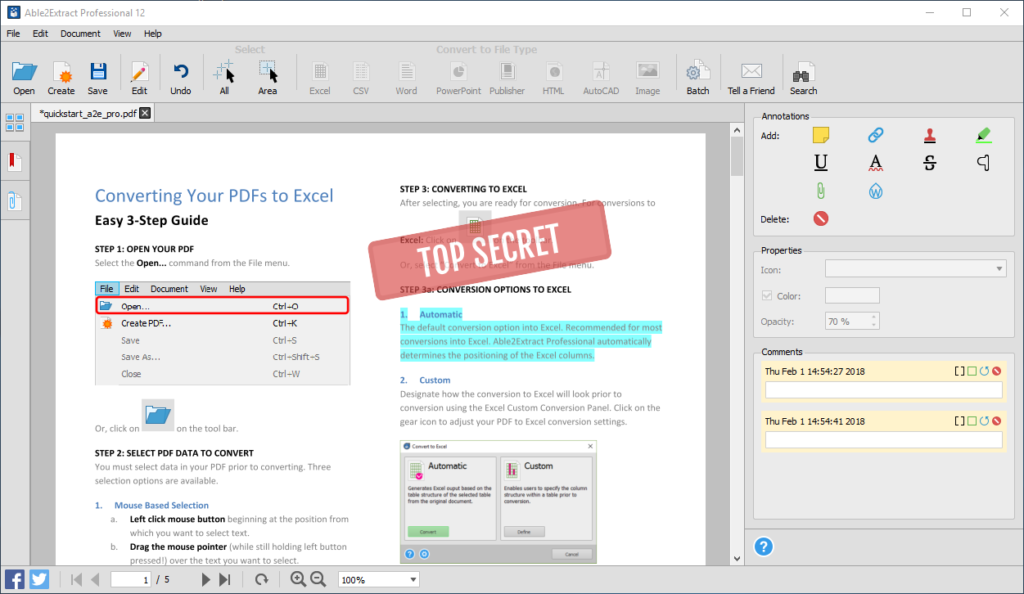Convert to PowerPoint from the toolbar
This screenshot has width=1024, height=594.
click(458, 78)
